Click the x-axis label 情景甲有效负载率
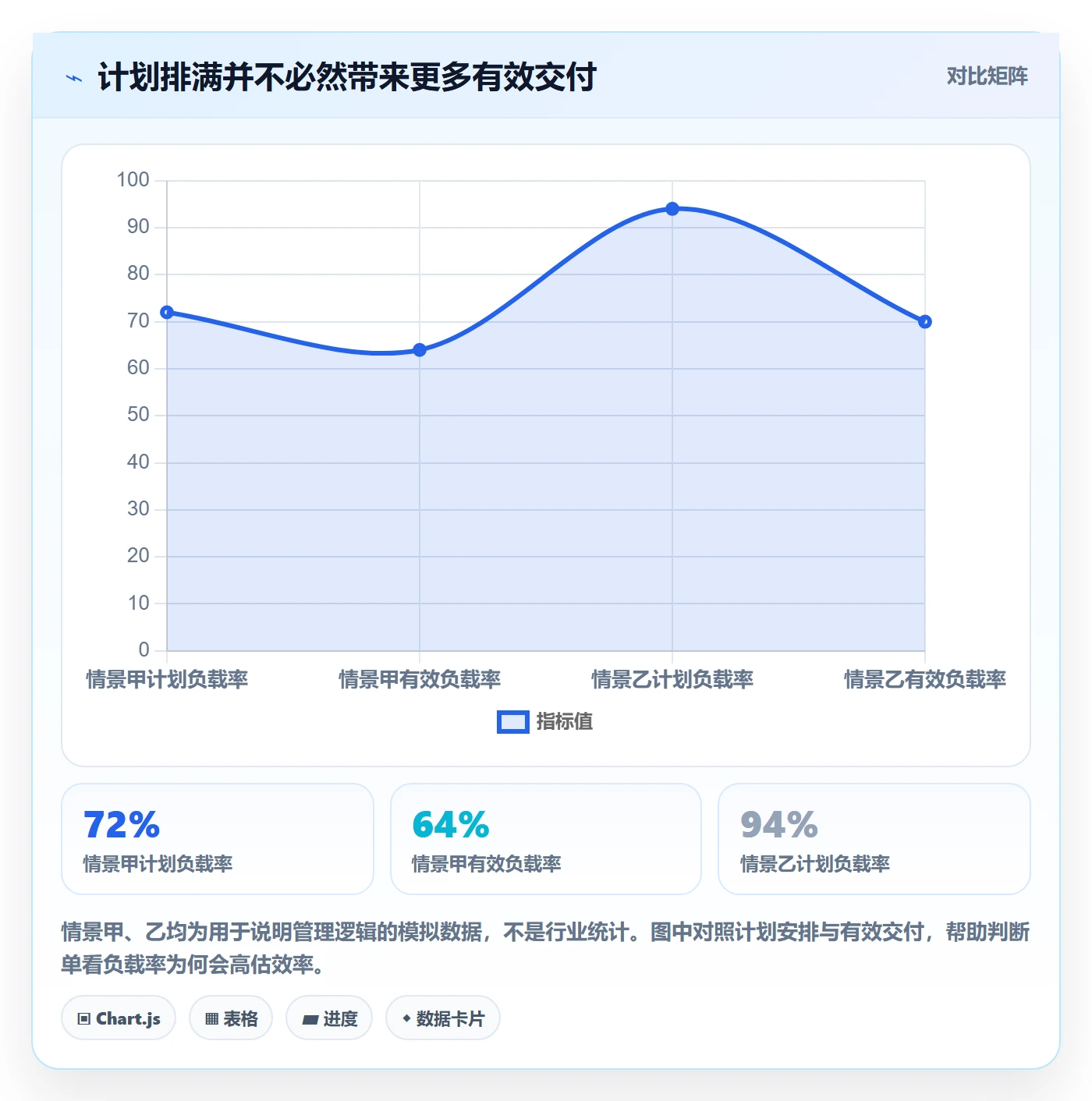Image resolution: width=1092 pixels, height=1101 pixels. tap(420, 679)
